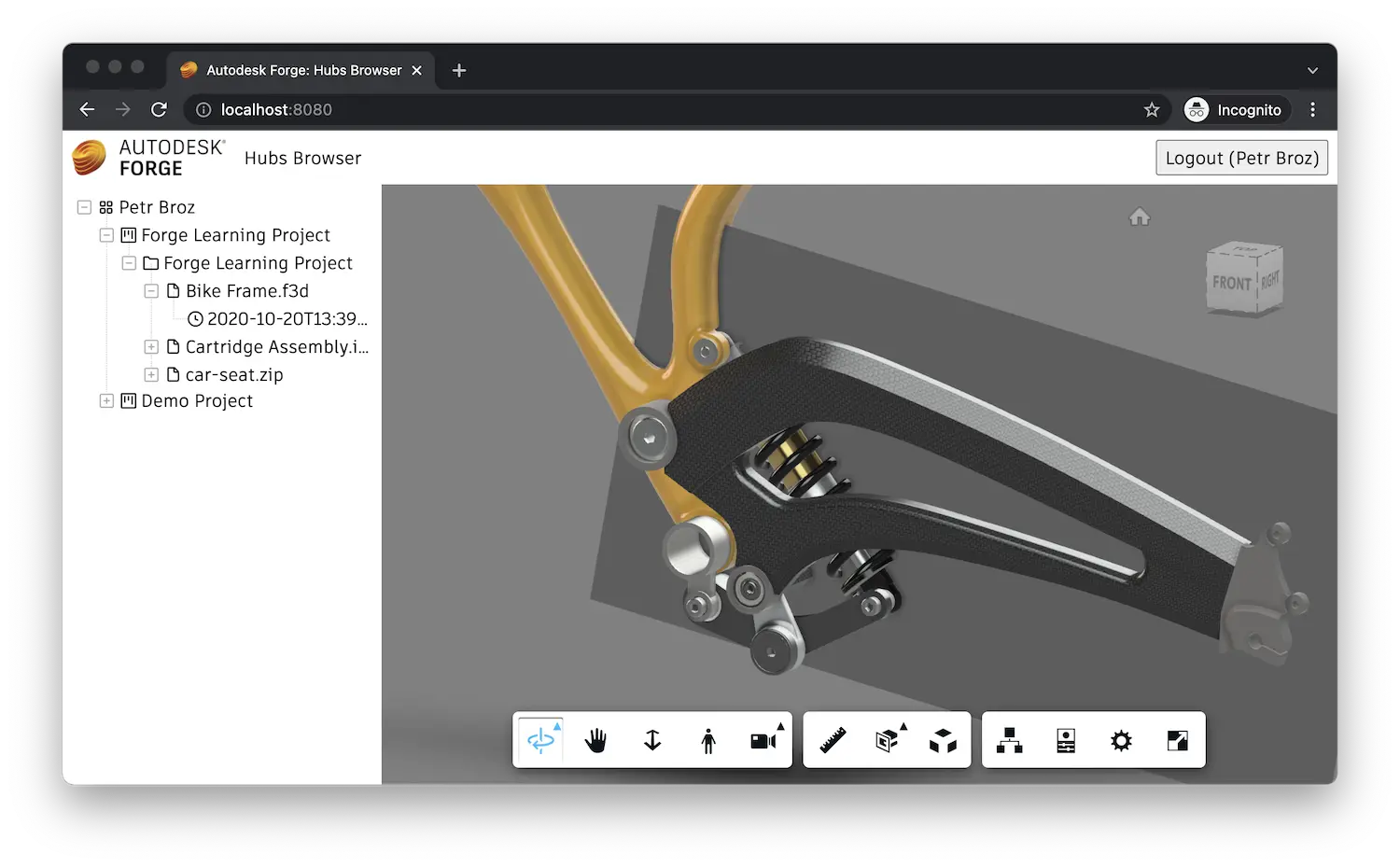Open the browser three-dot menu
The image size is (1400, 867).
point(1312,110)
